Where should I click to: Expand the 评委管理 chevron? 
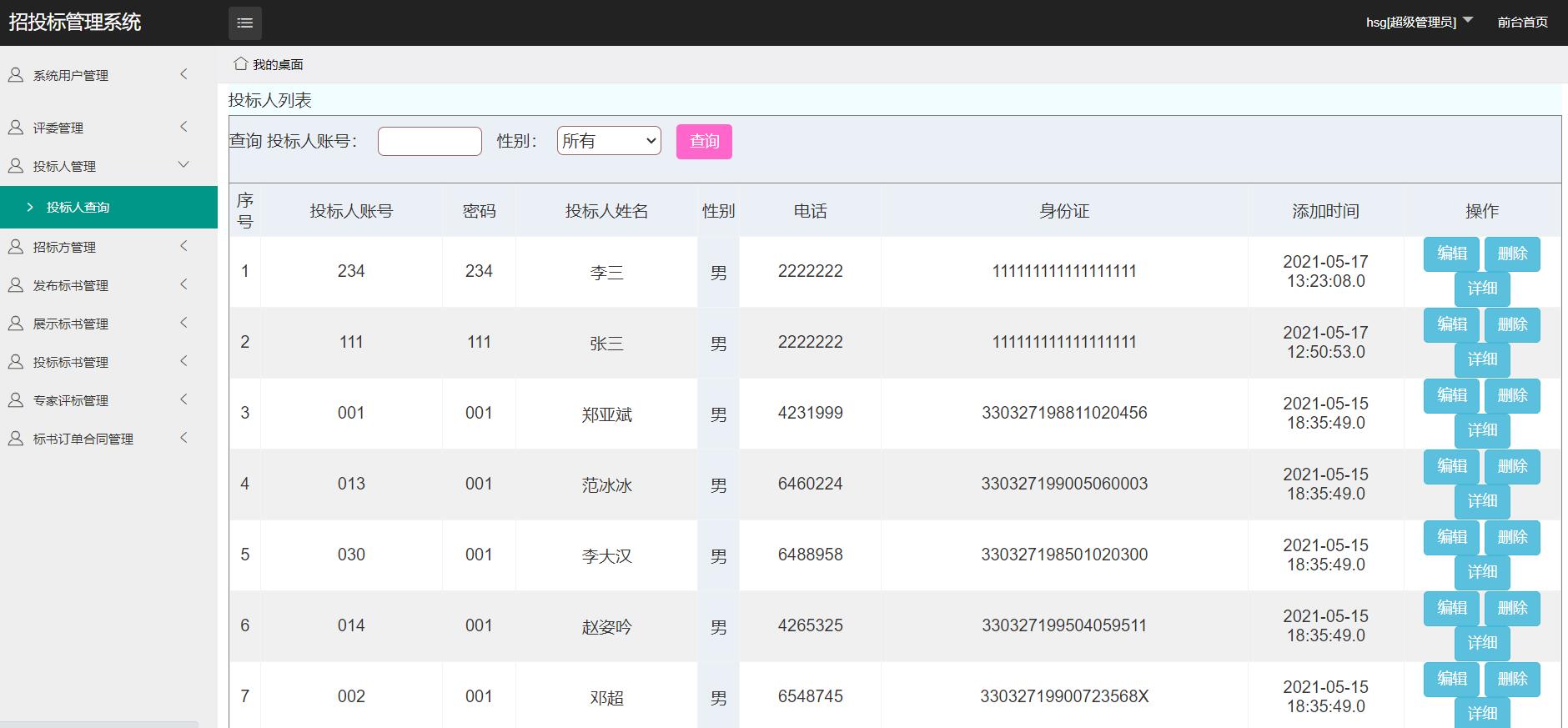coord(183,127)
